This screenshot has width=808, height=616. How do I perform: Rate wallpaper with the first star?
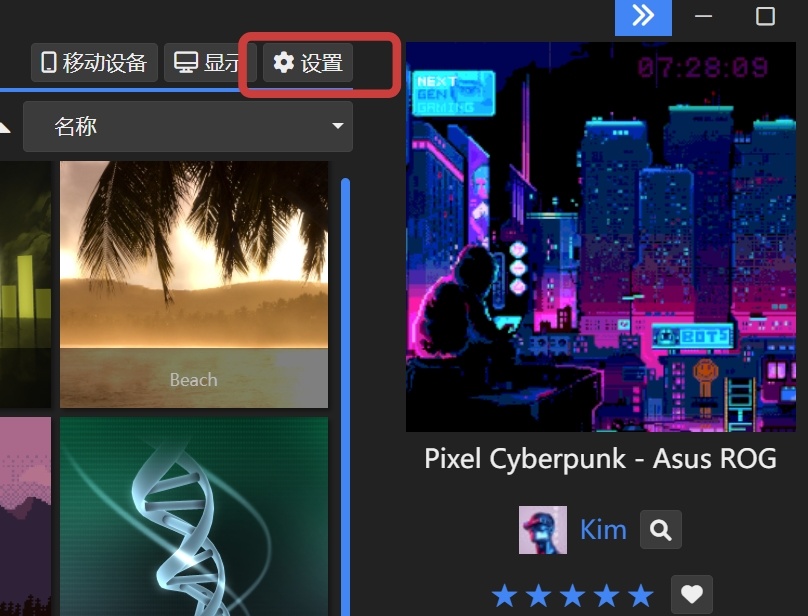tap(504, 596)
